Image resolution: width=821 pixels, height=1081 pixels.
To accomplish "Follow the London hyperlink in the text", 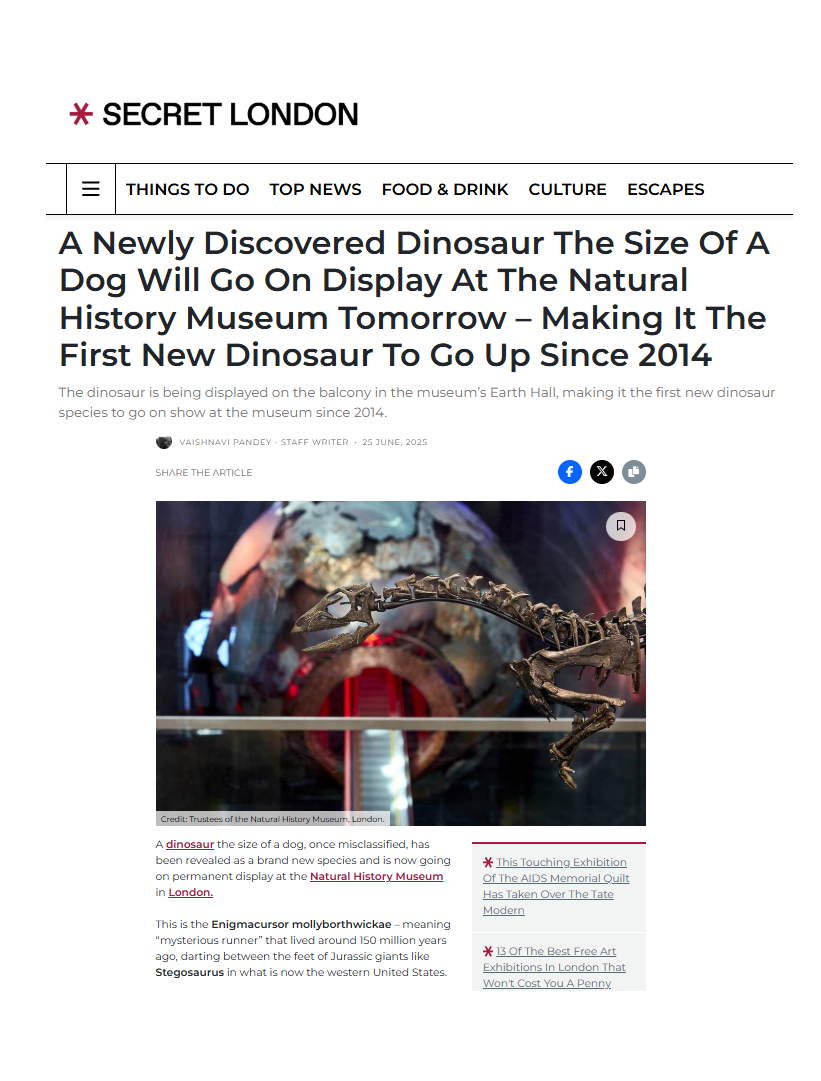I will 190,892.
